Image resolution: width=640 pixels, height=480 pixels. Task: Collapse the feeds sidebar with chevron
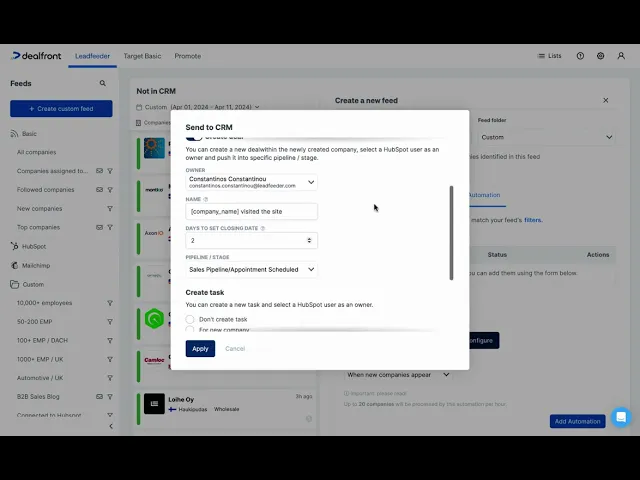111,426
